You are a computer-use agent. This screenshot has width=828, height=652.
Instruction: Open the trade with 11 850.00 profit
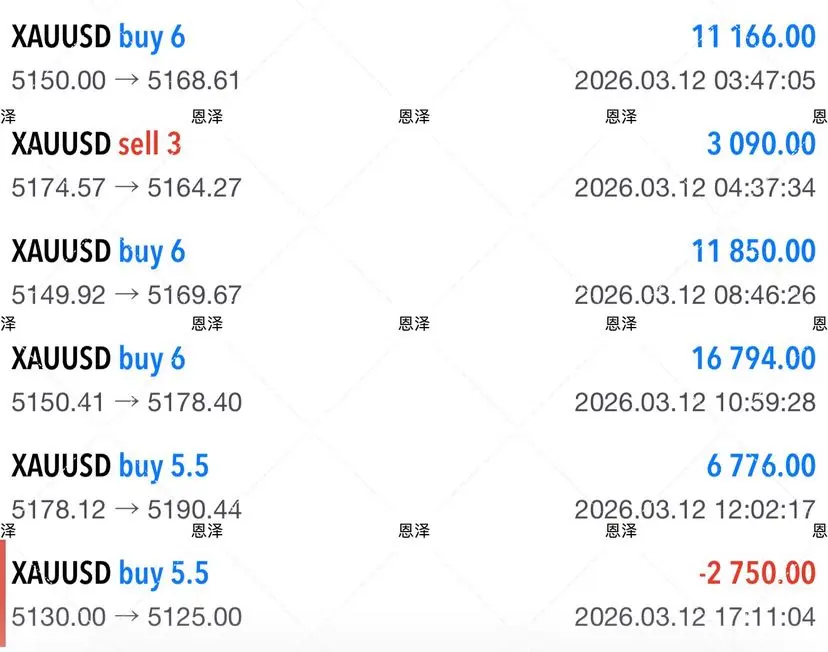[753, 251]
